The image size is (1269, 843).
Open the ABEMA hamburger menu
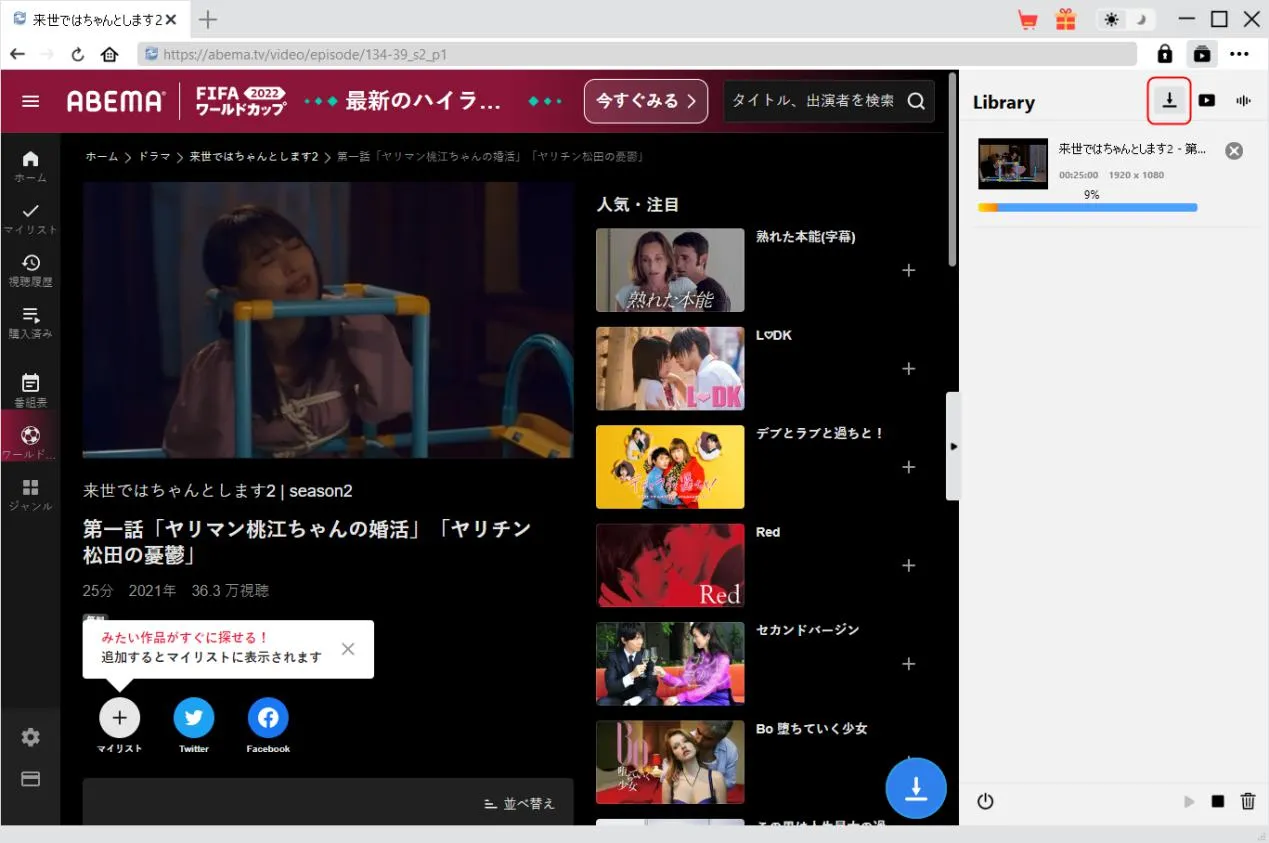point(31,101)
